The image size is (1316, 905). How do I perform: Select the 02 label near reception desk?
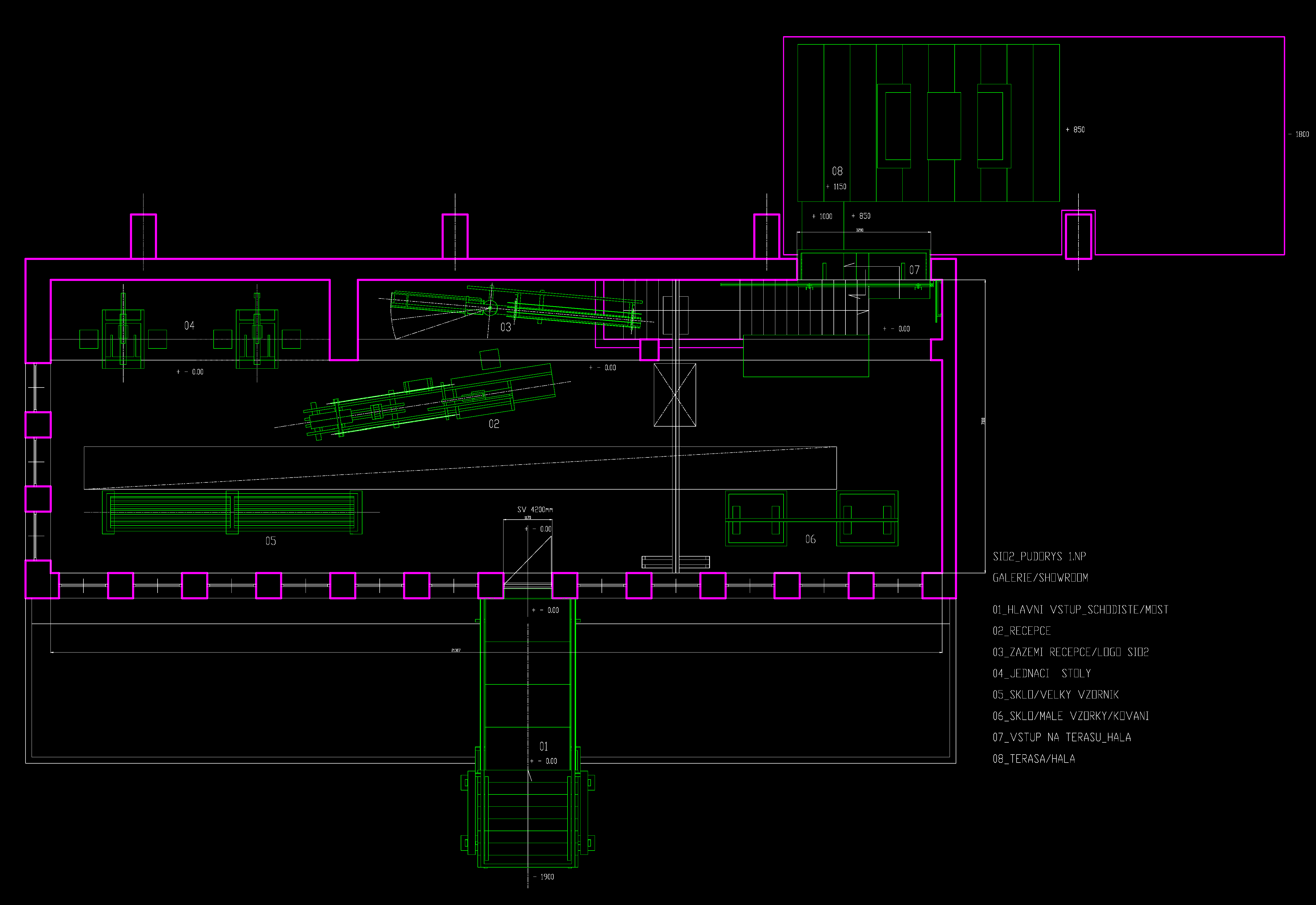point(494,424)
